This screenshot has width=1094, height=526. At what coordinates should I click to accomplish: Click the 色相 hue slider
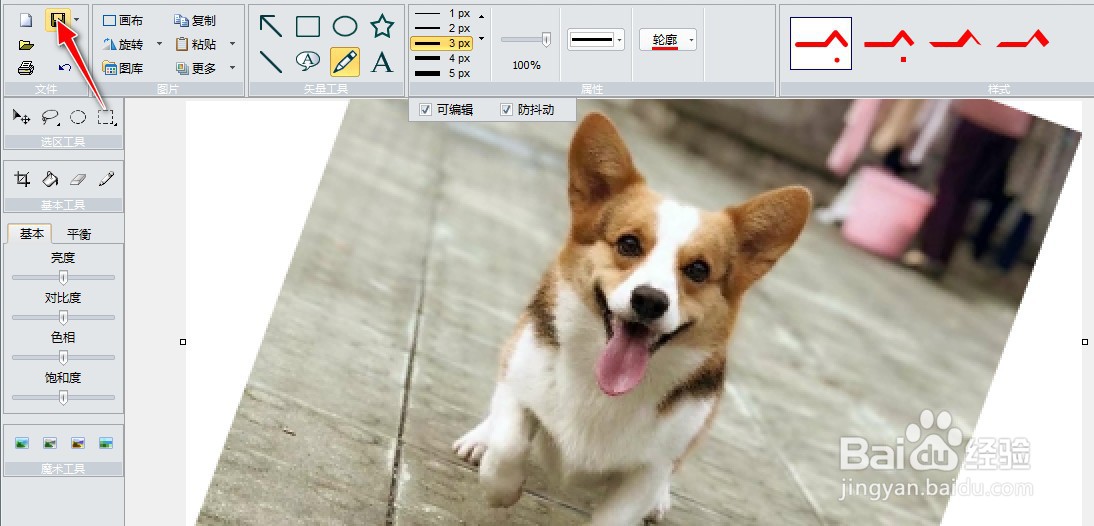click(x=63, y=357)
